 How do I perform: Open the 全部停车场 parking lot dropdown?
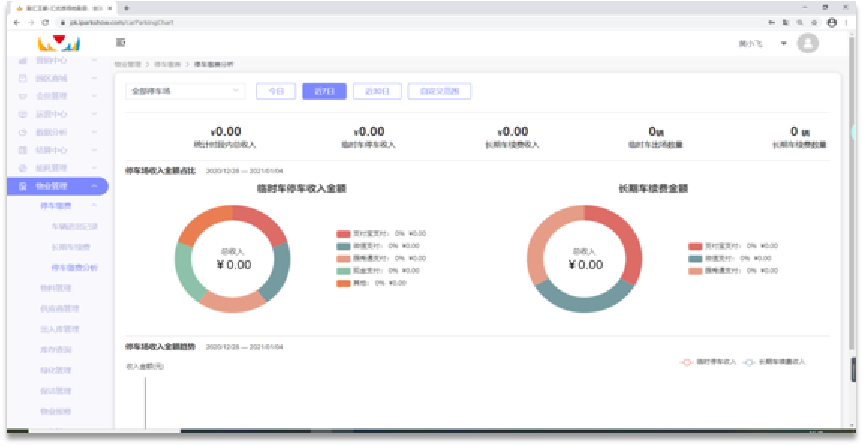click(x=185, y=91)
